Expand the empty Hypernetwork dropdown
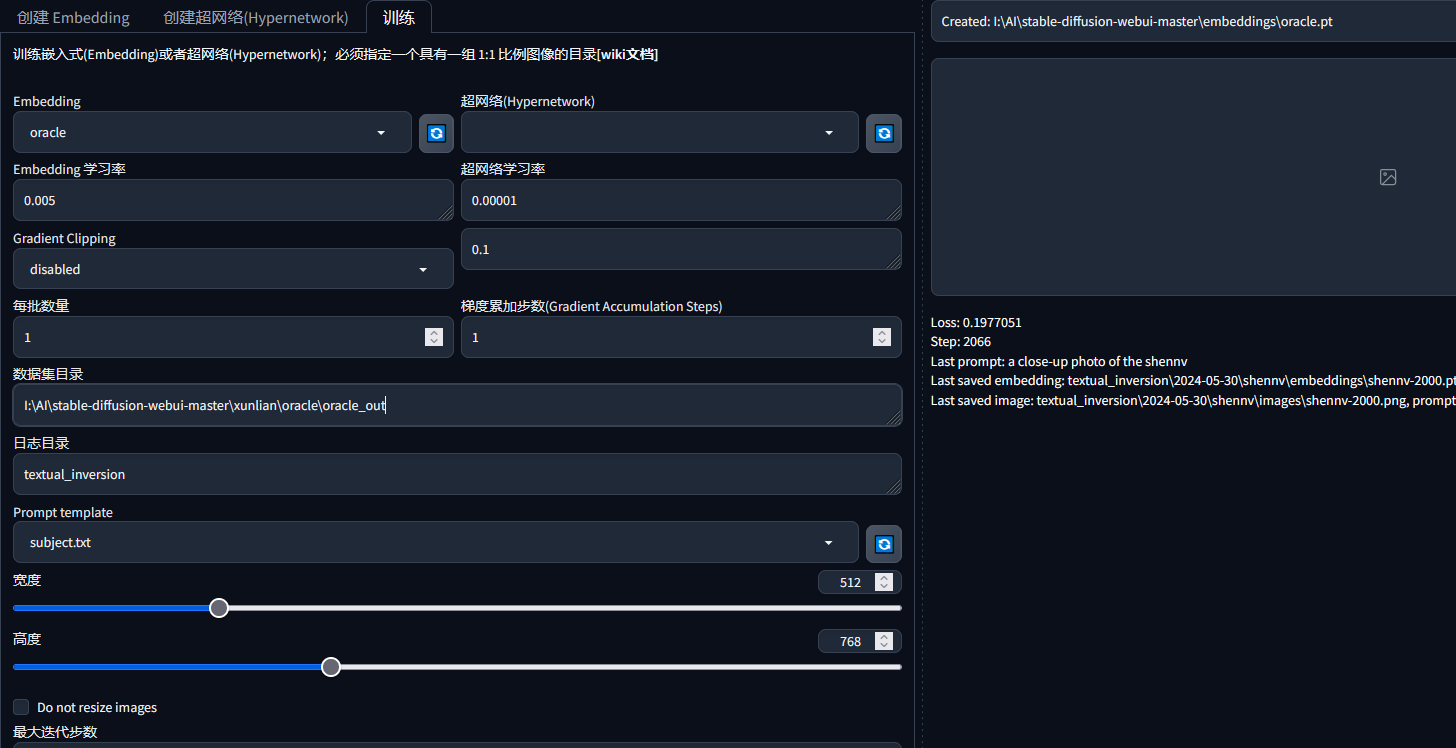The image size is (1456, 748). click(659, 133)
